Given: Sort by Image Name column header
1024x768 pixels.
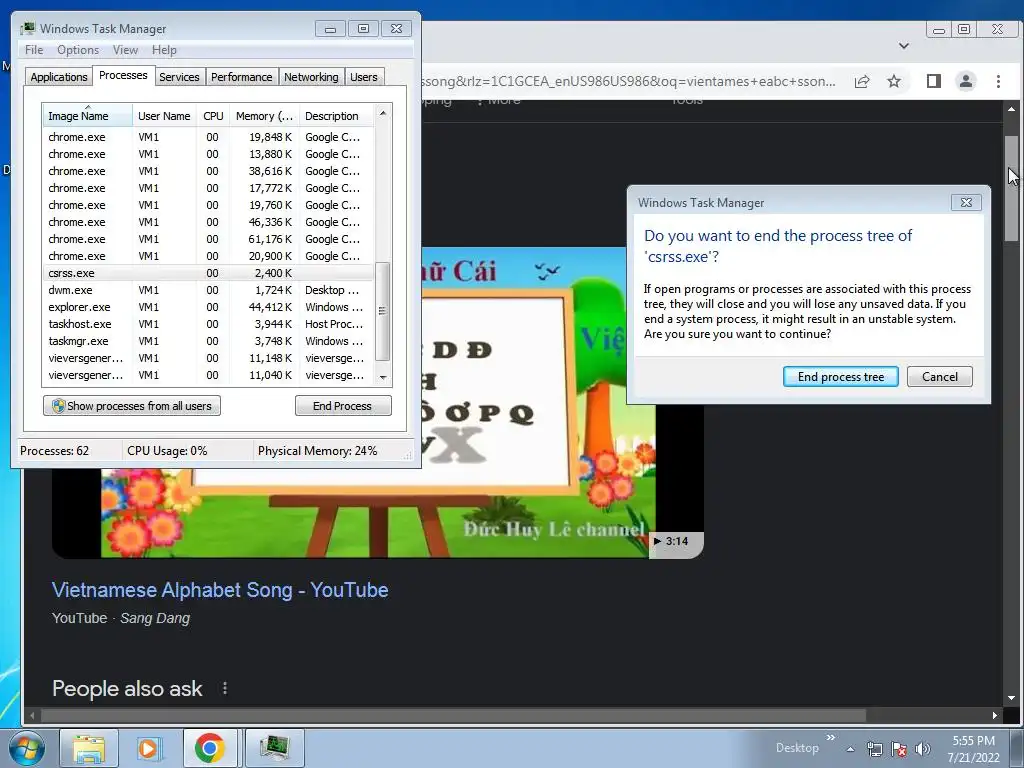Looking at the screenshot, I should [x=87, y=116].
